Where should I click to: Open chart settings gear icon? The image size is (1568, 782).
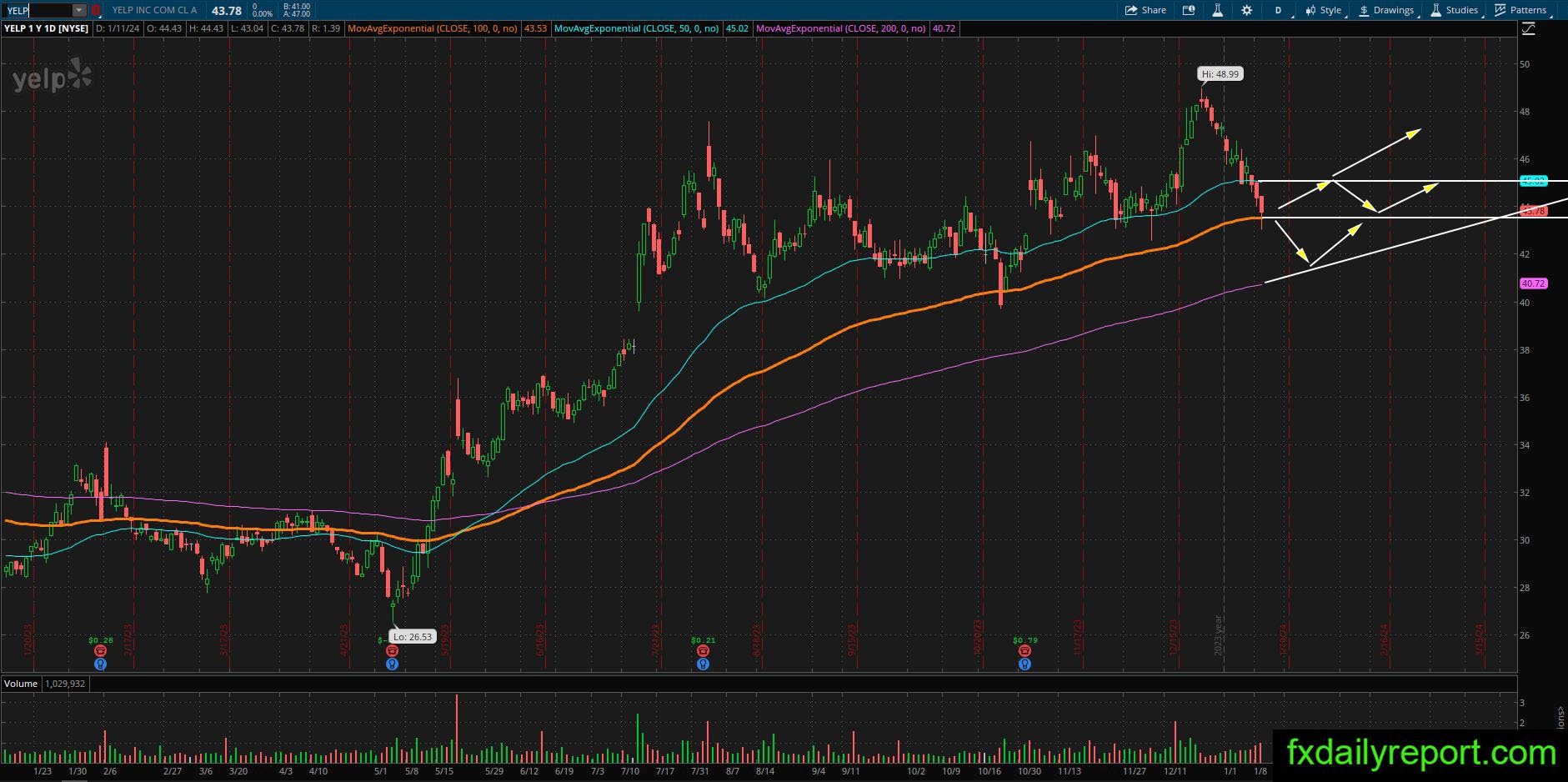coord(1246,10)
